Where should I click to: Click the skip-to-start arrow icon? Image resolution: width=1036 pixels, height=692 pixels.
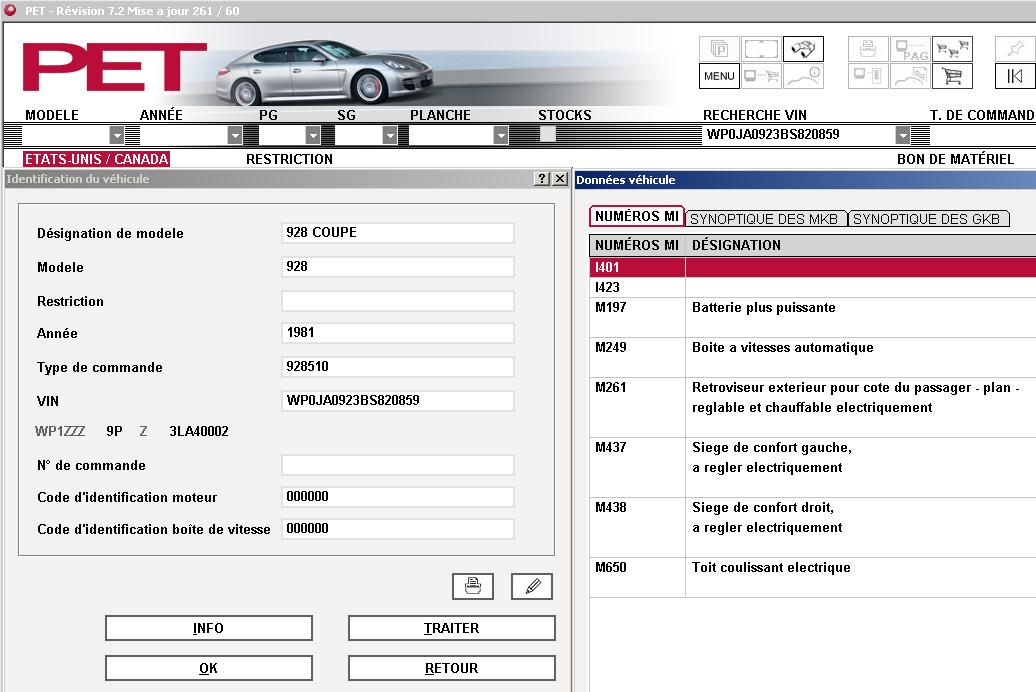(x=1015, y=76)
